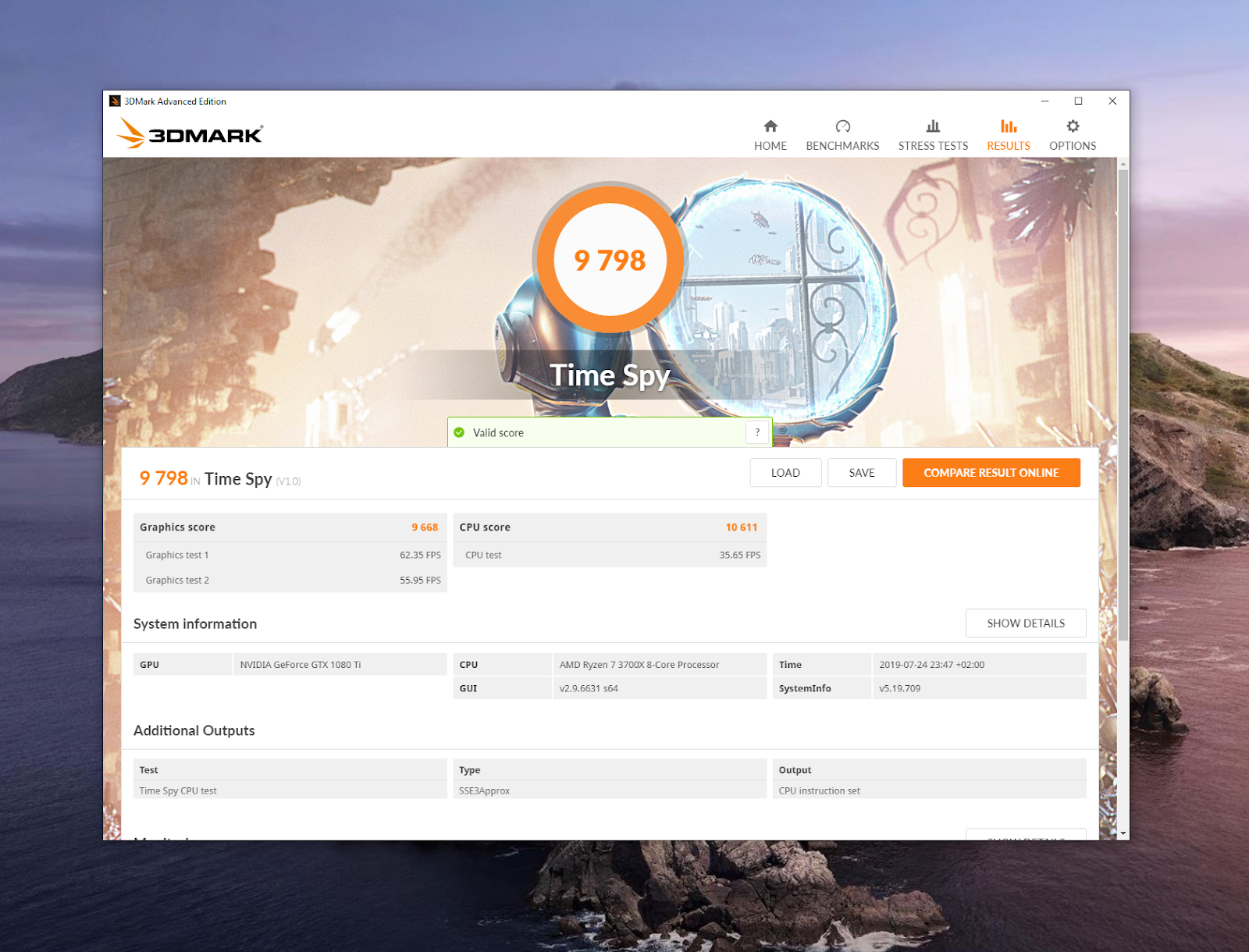Click the scrollbar up arrow
Screen dimensions: 1249x952
click(x=1123, y=164)
